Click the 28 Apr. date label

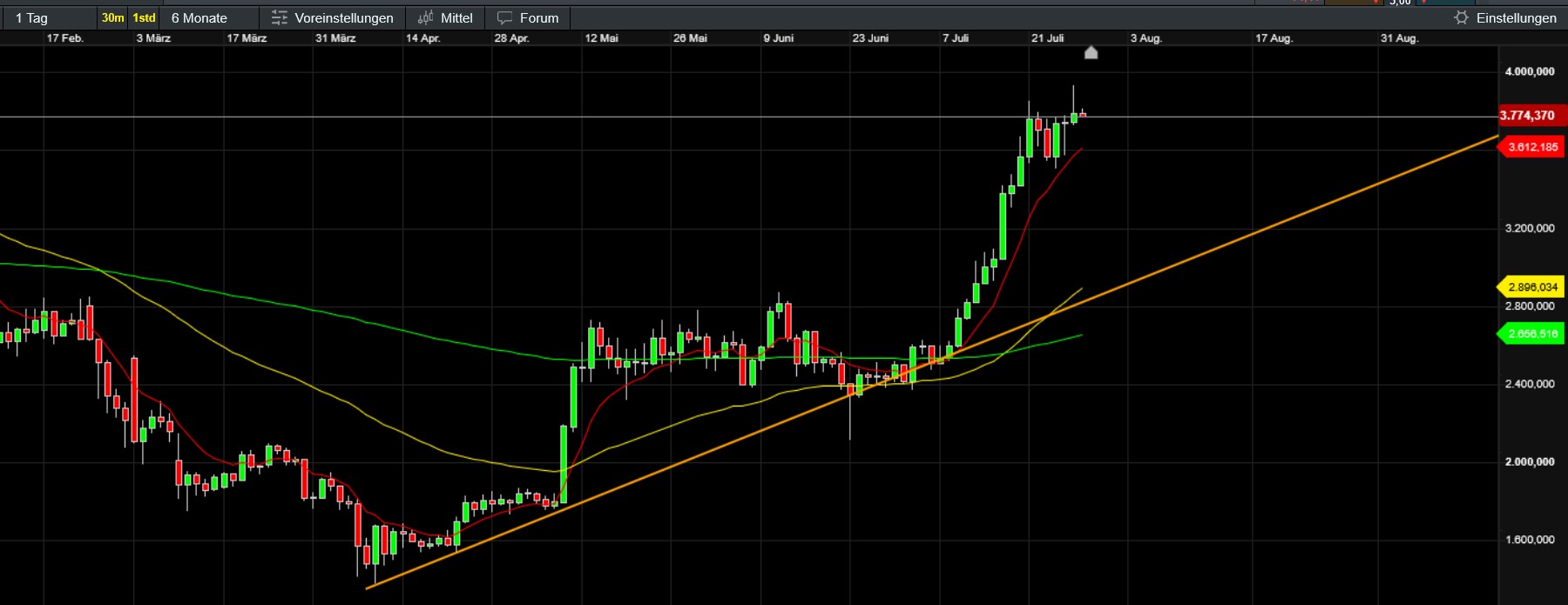tap(512, 38)
